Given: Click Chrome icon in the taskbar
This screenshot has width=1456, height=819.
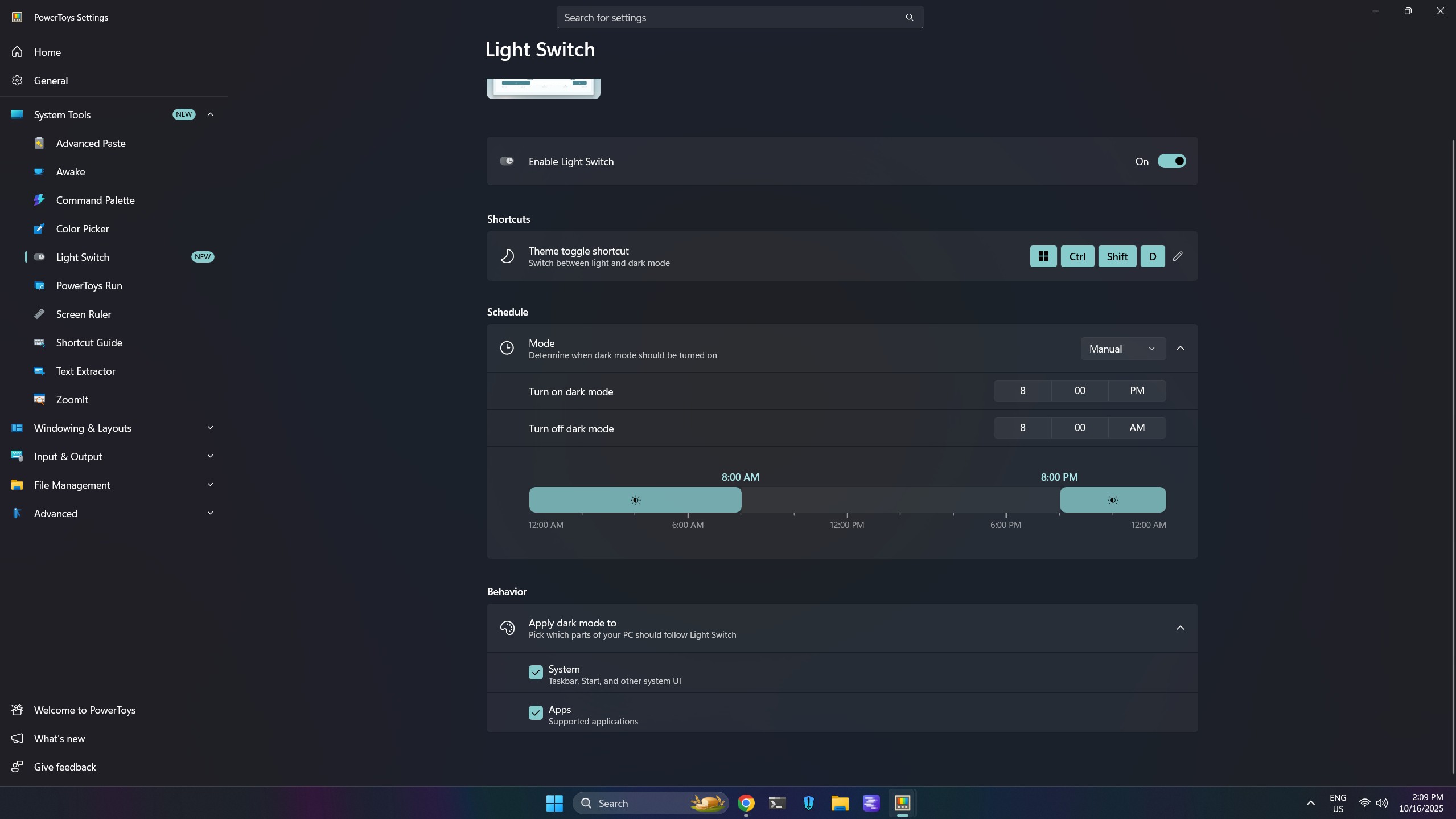Looking at the screenshot, I should click(x=746, y=803).
